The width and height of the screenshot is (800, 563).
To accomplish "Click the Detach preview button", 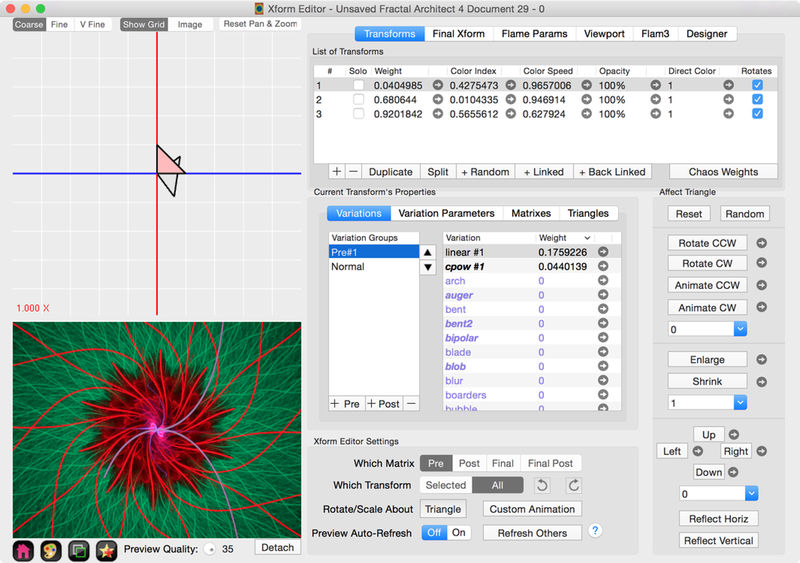I will 278,548.
